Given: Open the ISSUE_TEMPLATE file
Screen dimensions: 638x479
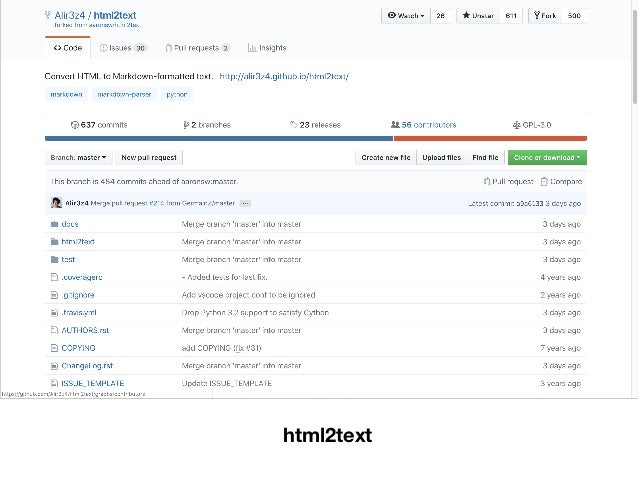Looking at the screenshot, I should pos(92,383).
